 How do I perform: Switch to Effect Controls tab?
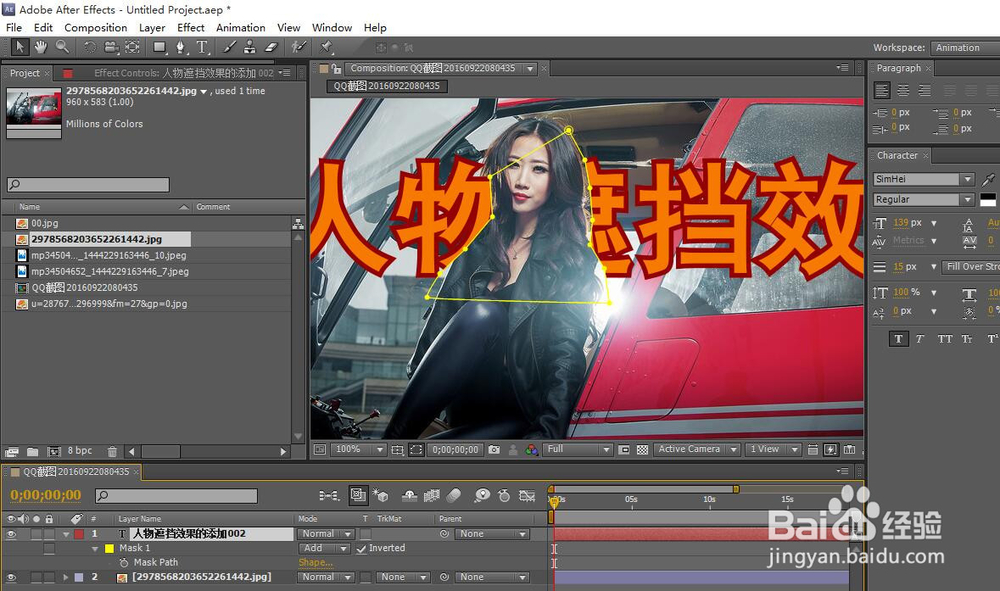[184, 73]
